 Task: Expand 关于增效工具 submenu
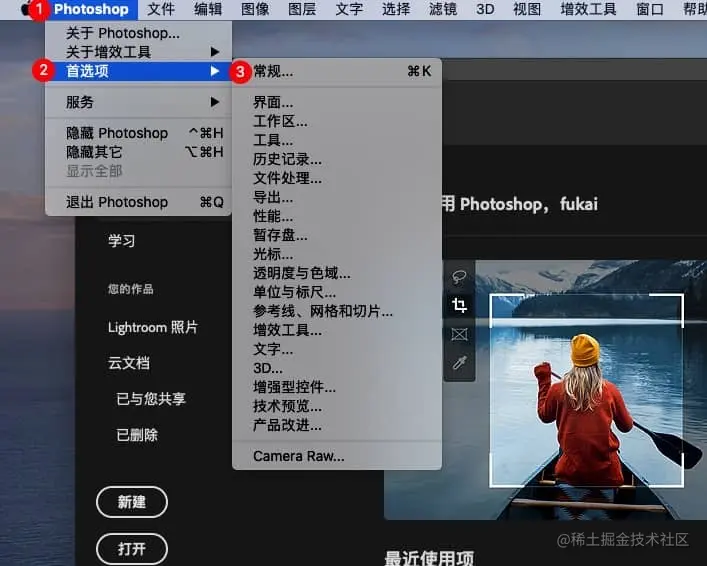[138, 52]
